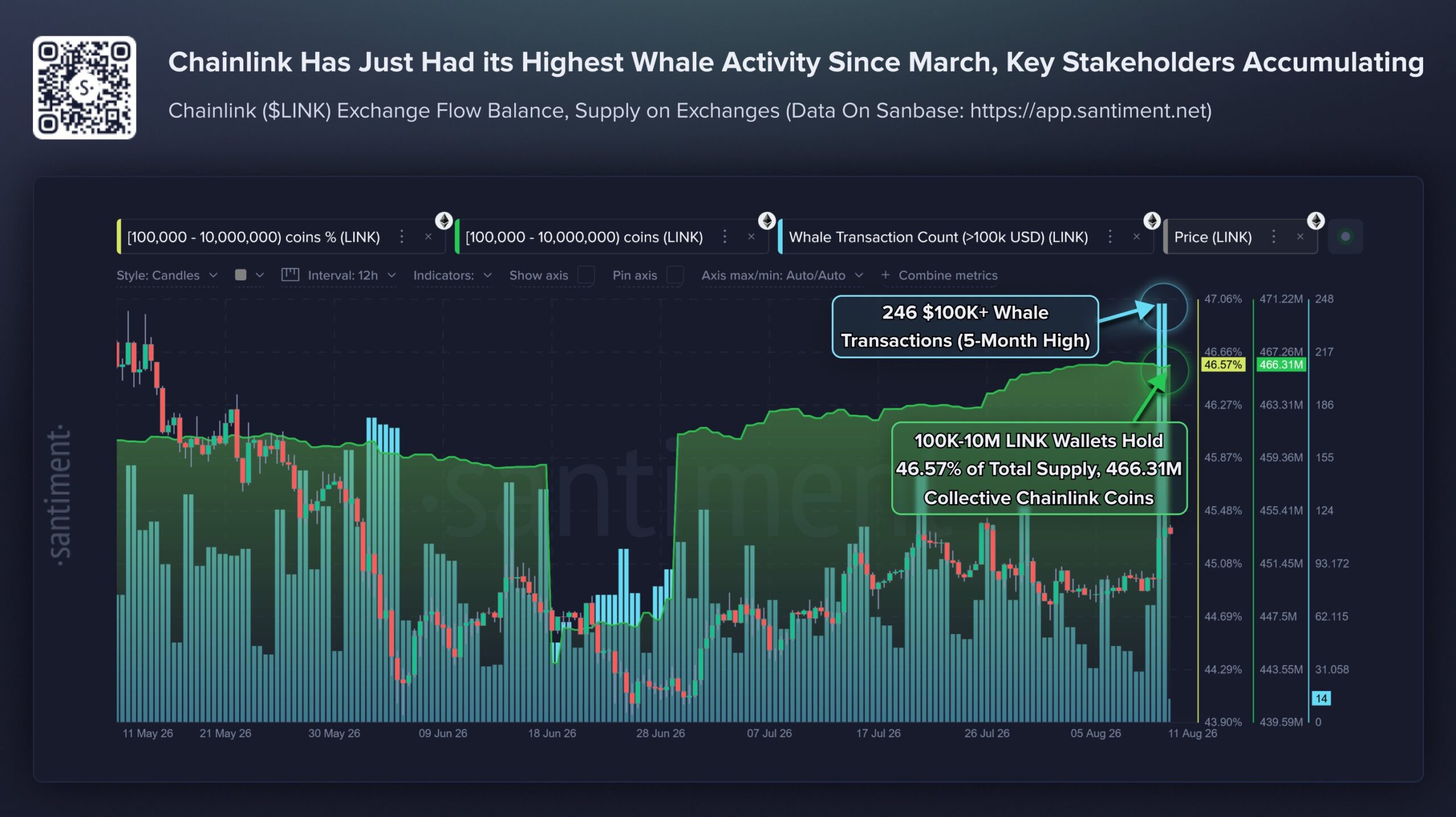Image resolution: width=1456 pixels, height=817 pixels.
Task: Remove the Price (LINK) metric
Action: pyautogui.click(x=1300, y=237)
